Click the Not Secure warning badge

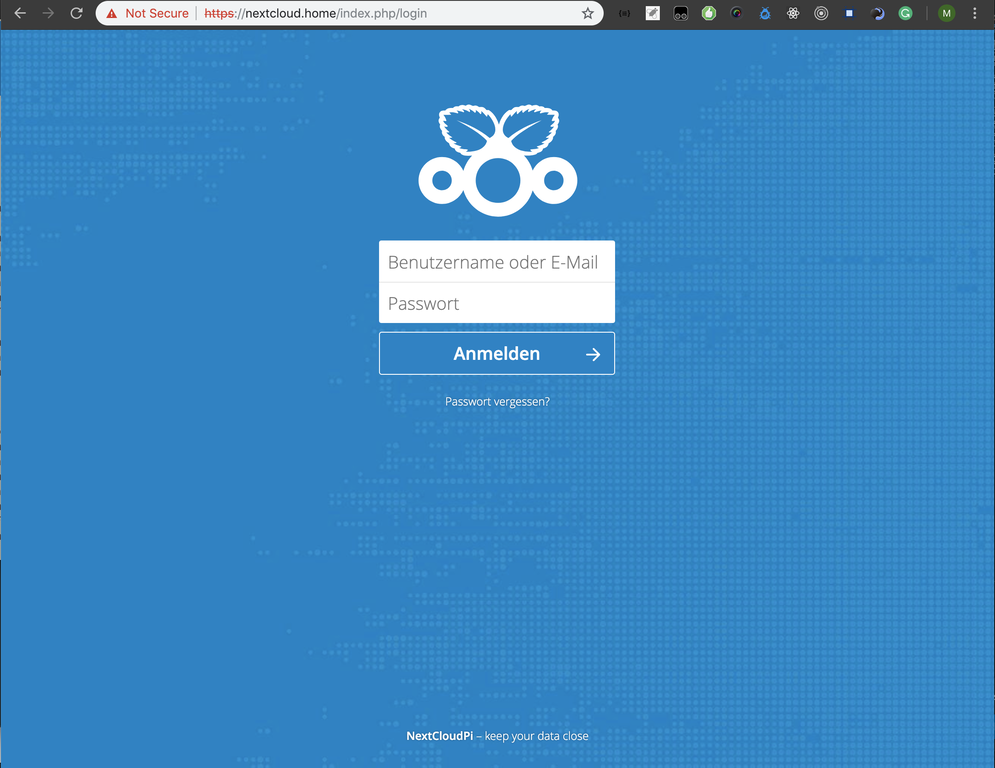pyautogui.click(x=143, y=13)
